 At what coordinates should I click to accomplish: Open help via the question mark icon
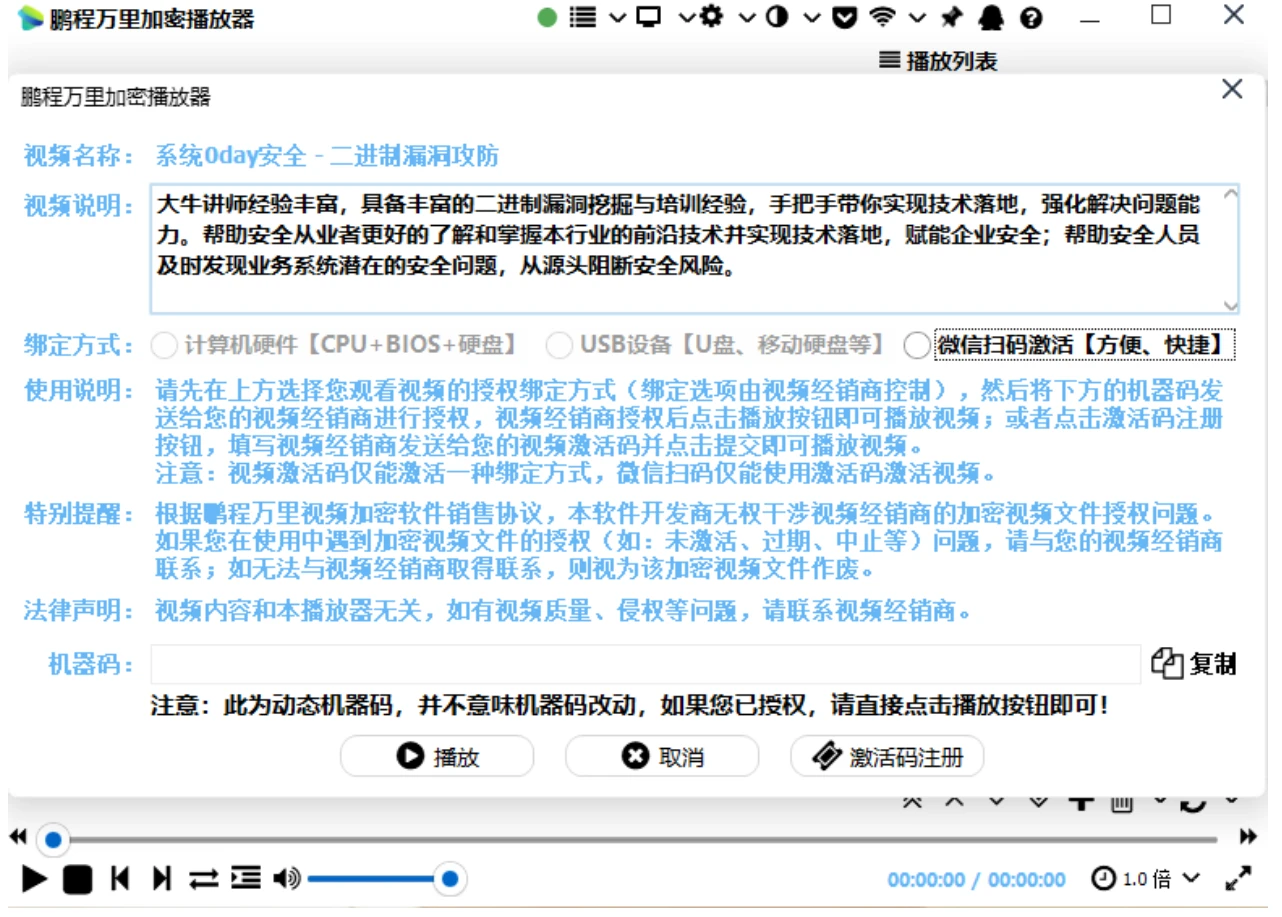pyautogui.click(x=1031, y=18)
